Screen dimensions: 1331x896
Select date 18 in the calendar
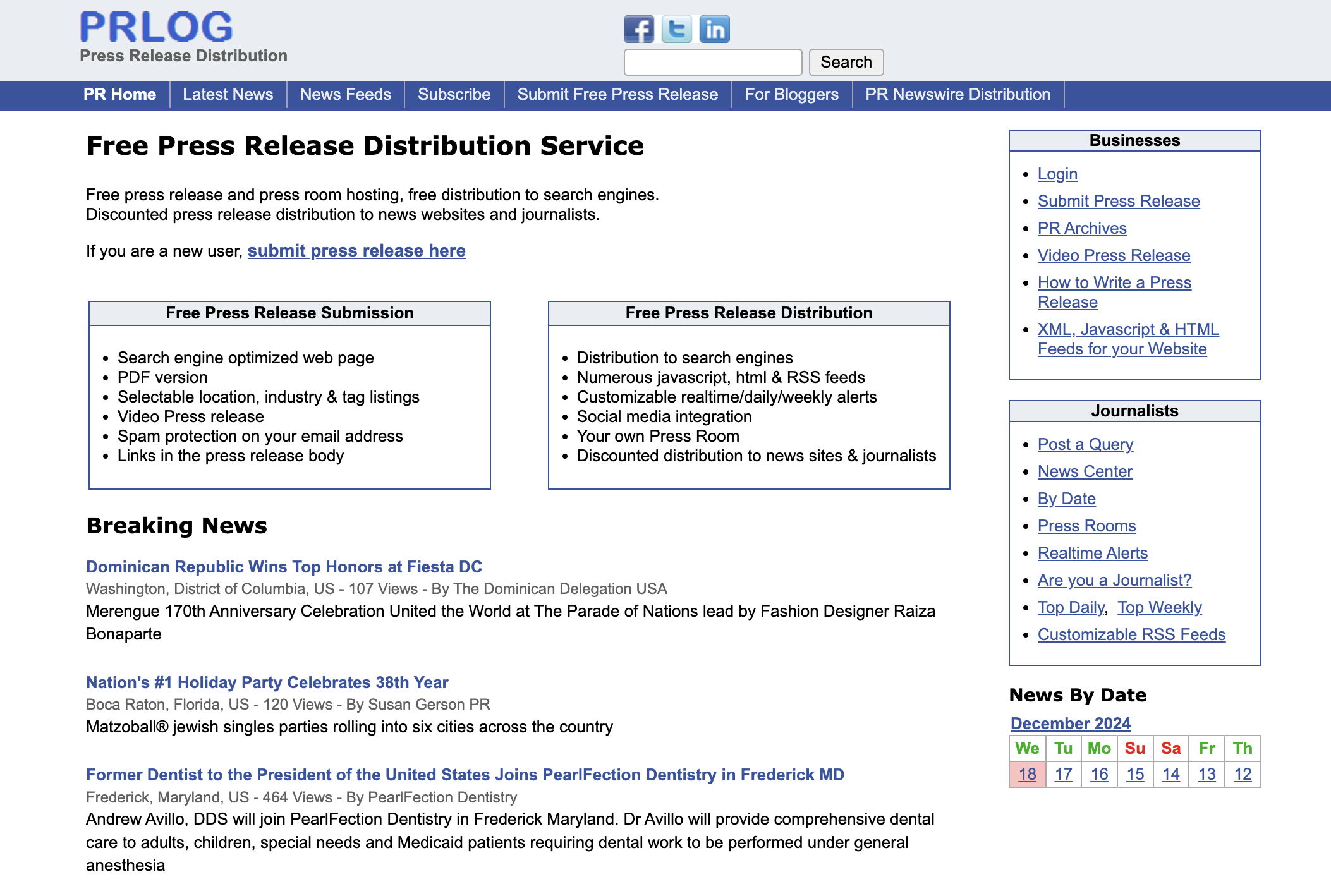1027,774
